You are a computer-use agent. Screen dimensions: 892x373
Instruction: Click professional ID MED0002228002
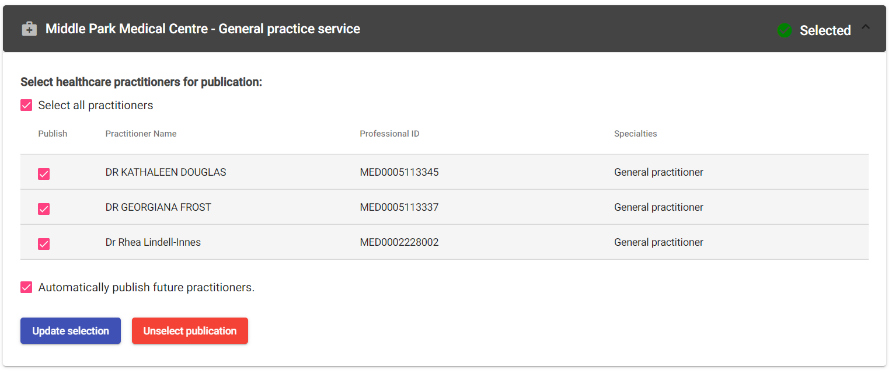(399, 242)
